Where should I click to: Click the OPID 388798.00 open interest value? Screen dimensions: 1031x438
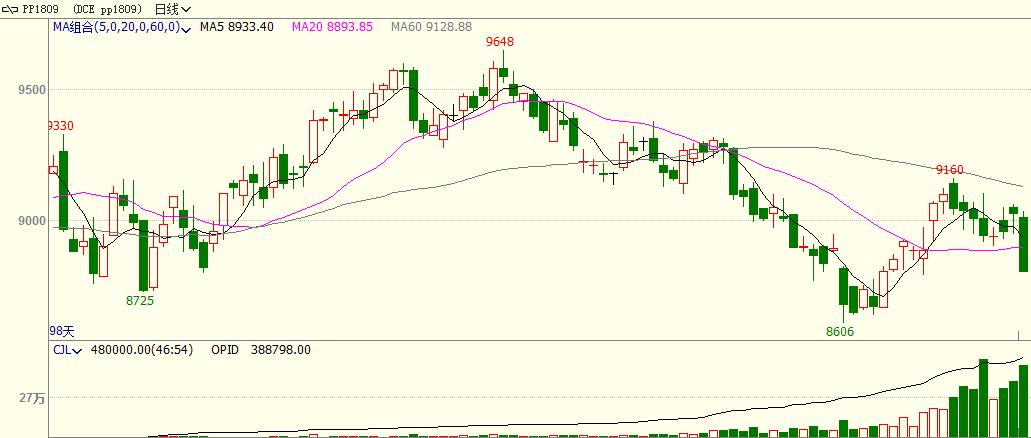point(261,350)
